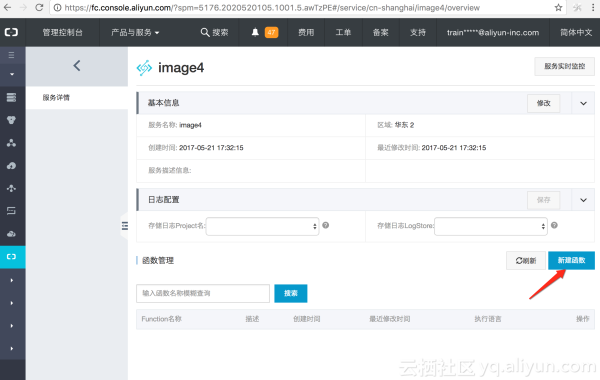Open 管理控制台 in the top bar
Image resolution: width=600 pixels, height=380 pixels.
[x=62, y=33]
